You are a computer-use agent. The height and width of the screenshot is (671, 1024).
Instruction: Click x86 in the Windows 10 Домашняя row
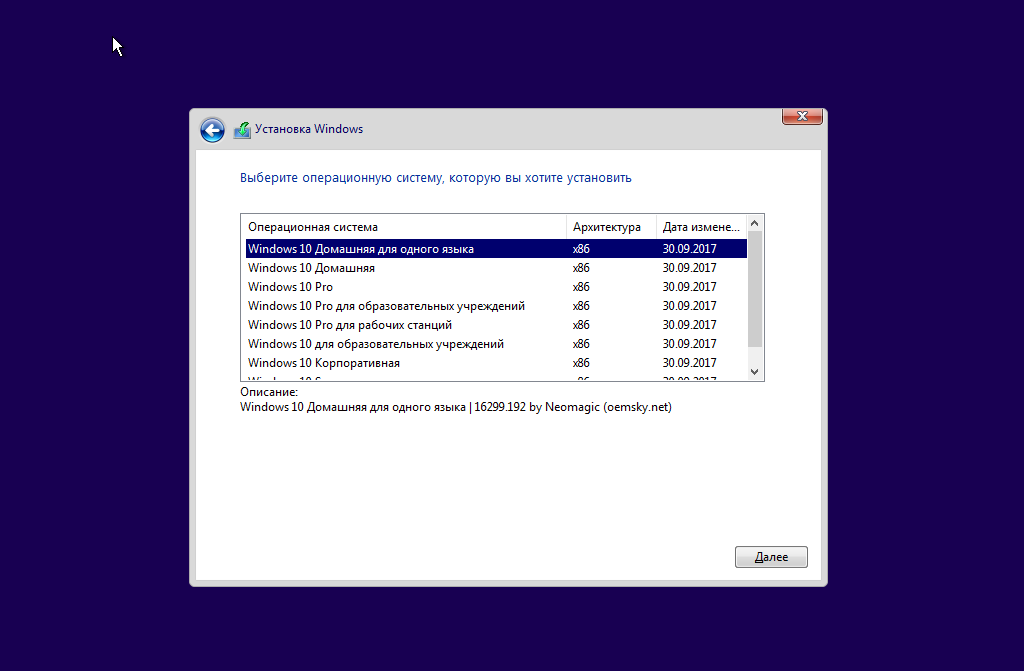[x=581, y=268]
